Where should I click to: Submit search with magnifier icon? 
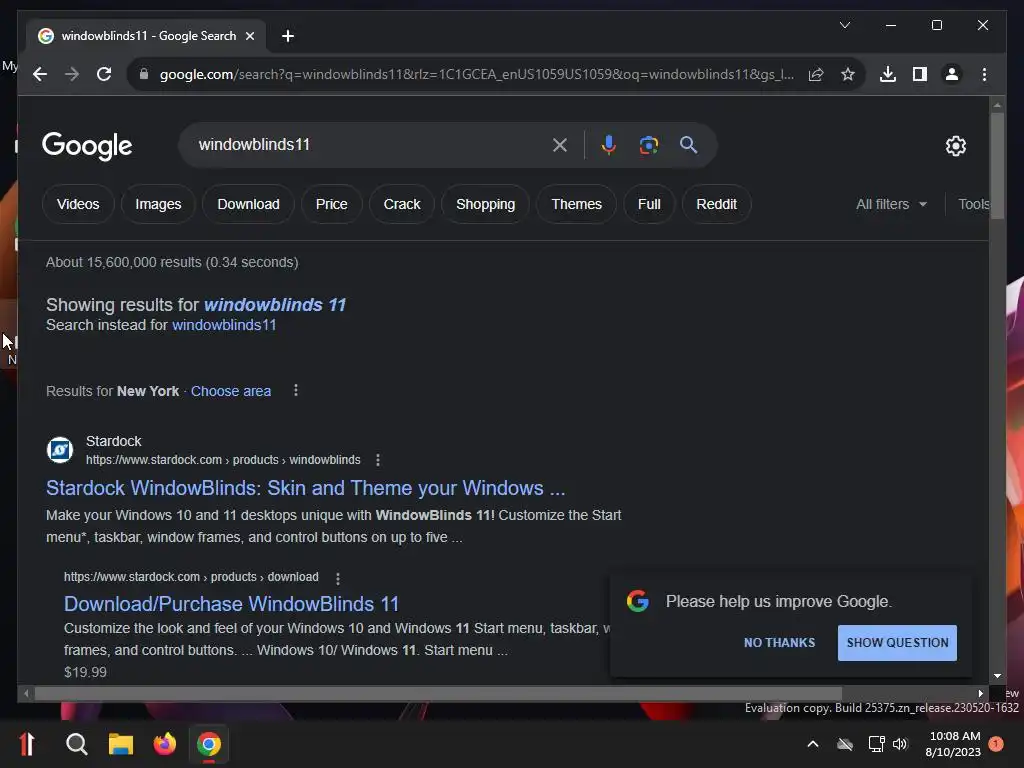coord(688,145)
